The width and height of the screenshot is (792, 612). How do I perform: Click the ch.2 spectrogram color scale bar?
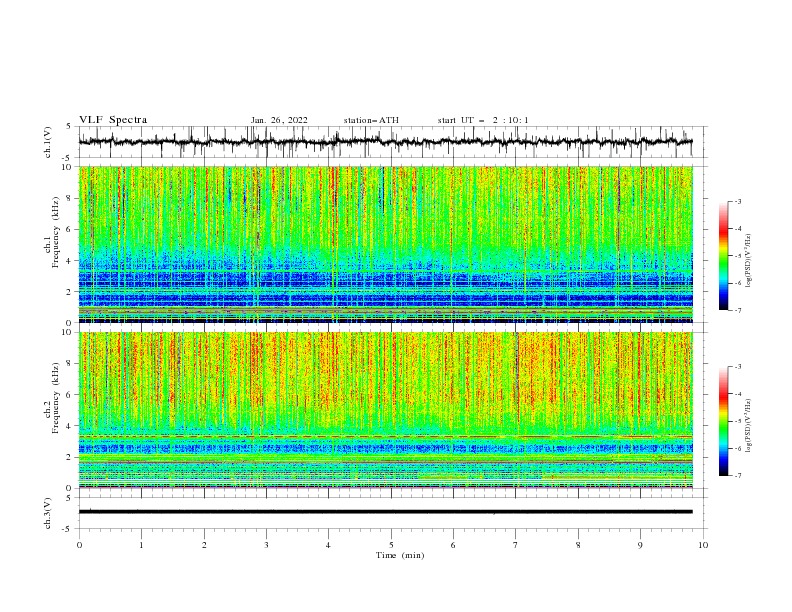coord(724,421)
